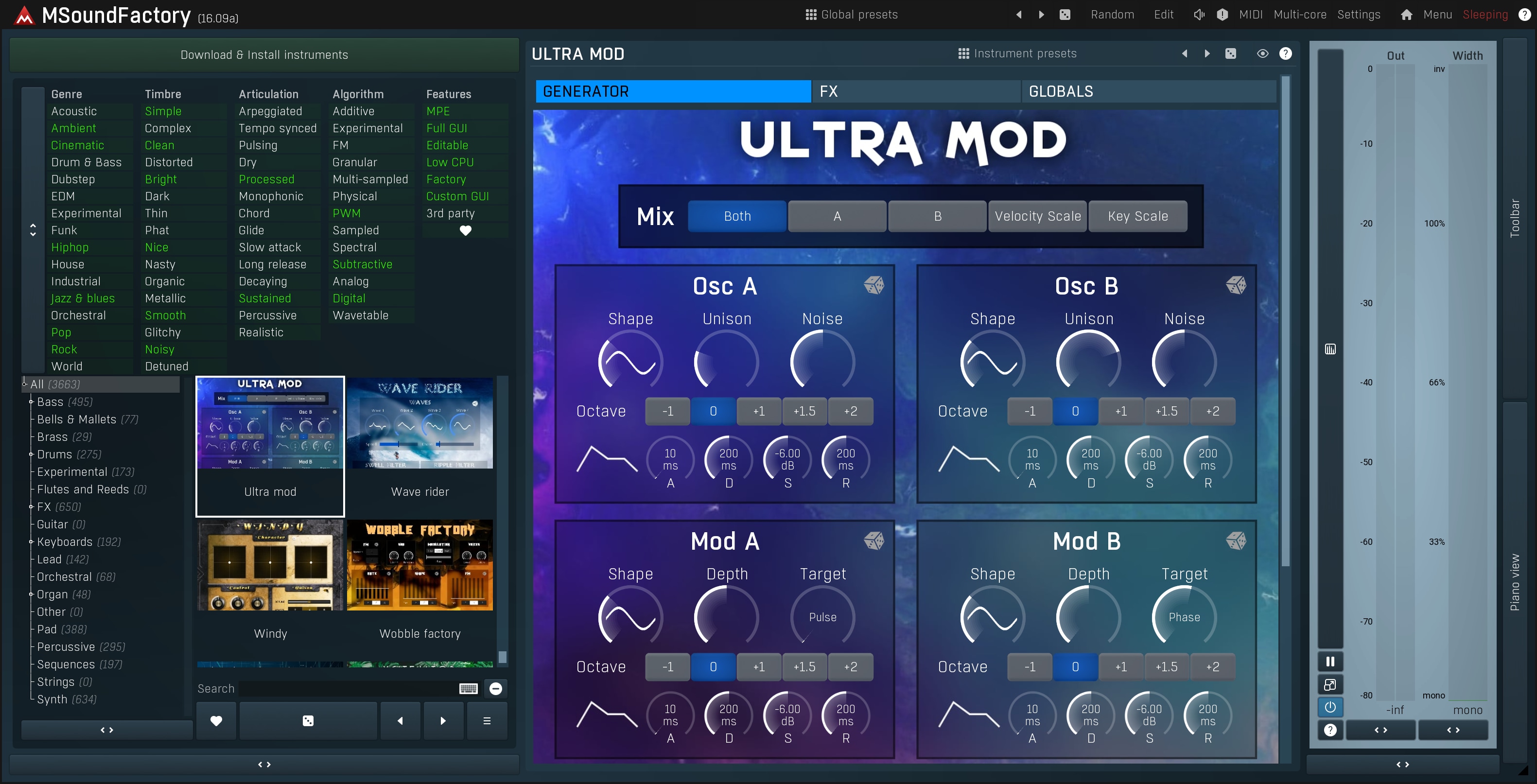Click the speaker icon in top bar
The image size is (1537, 784).
(1199, 14)
